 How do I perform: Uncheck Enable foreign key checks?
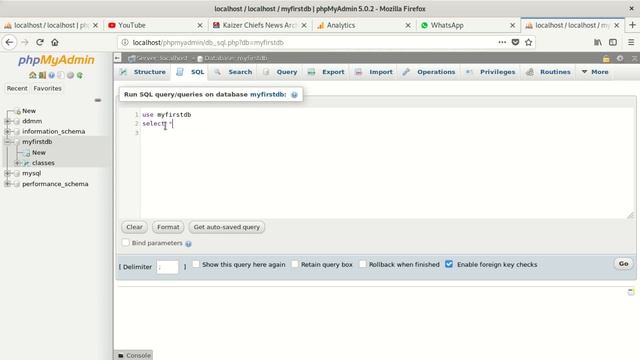(449, 264)
